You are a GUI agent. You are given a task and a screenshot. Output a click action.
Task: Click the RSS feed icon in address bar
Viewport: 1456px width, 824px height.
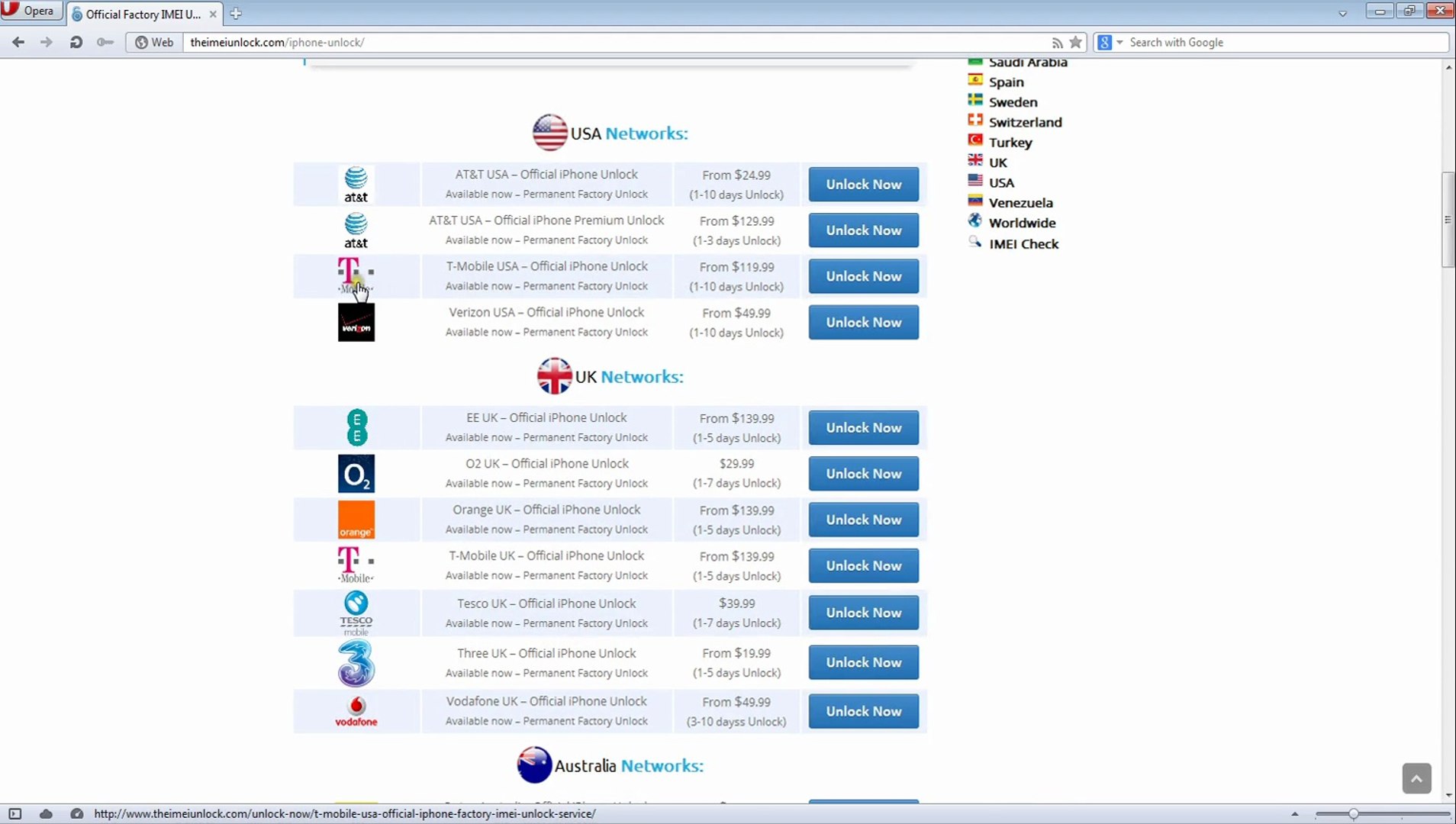(x=1057, y=43)
